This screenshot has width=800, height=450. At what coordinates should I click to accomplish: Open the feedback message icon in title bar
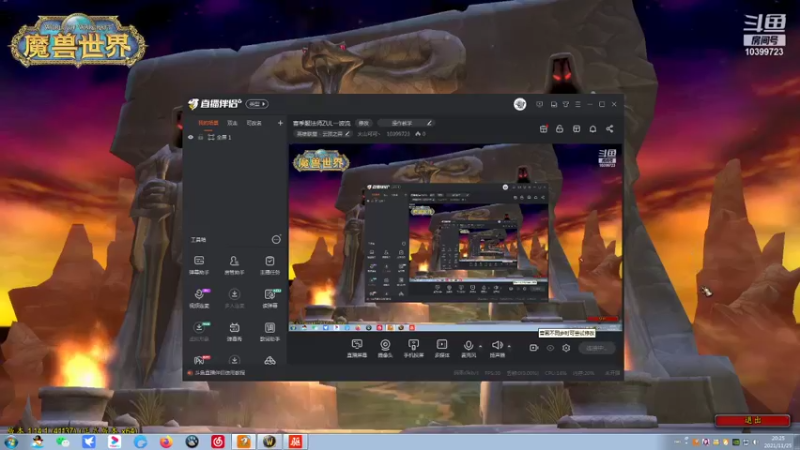[539, 104]
